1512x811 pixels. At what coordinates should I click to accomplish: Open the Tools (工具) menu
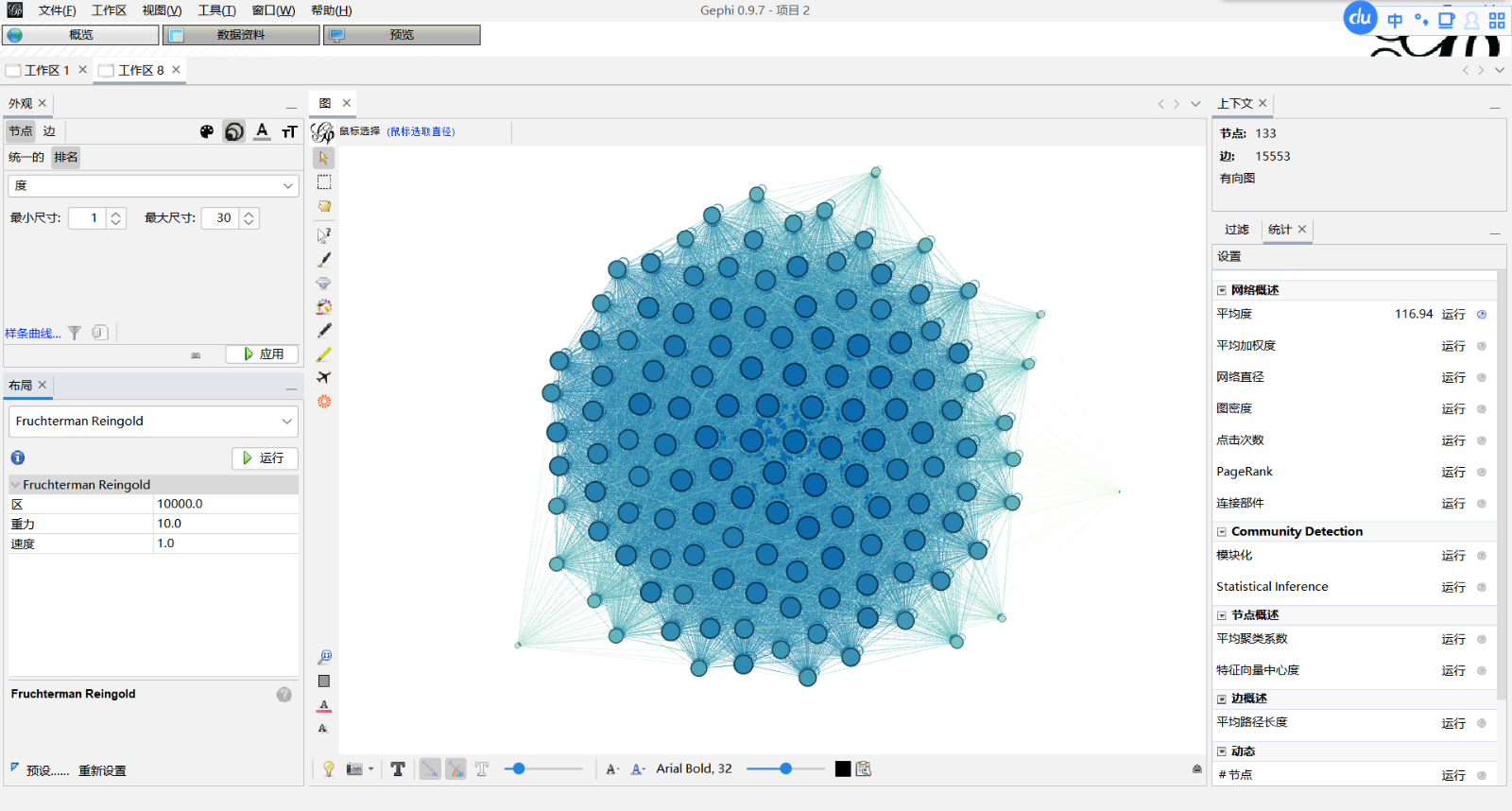click(x=216, y=10)
